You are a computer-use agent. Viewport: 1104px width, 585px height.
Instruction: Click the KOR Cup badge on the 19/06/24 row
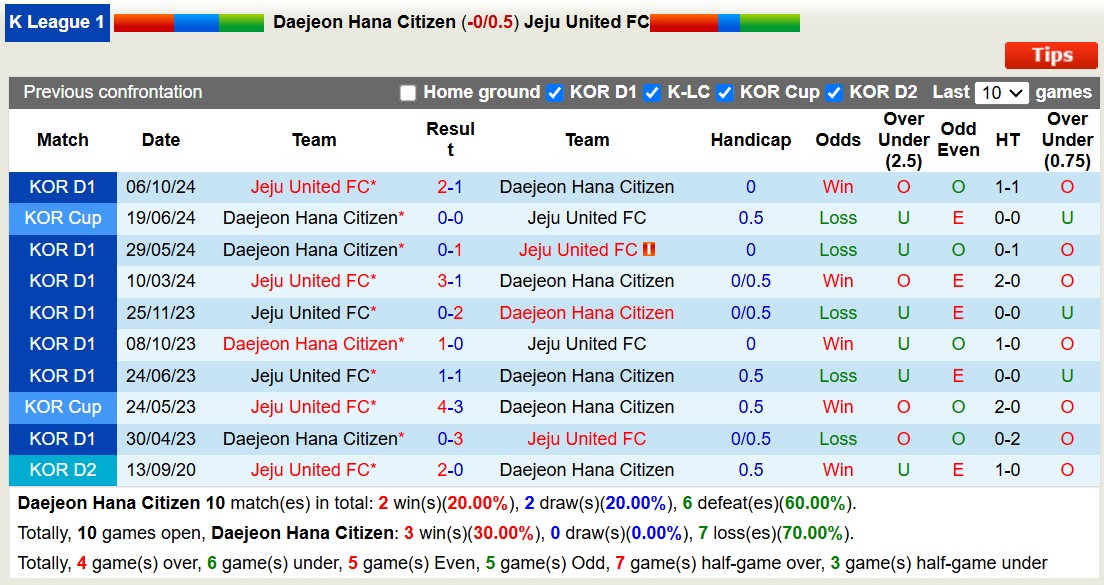tap(62, 218)
